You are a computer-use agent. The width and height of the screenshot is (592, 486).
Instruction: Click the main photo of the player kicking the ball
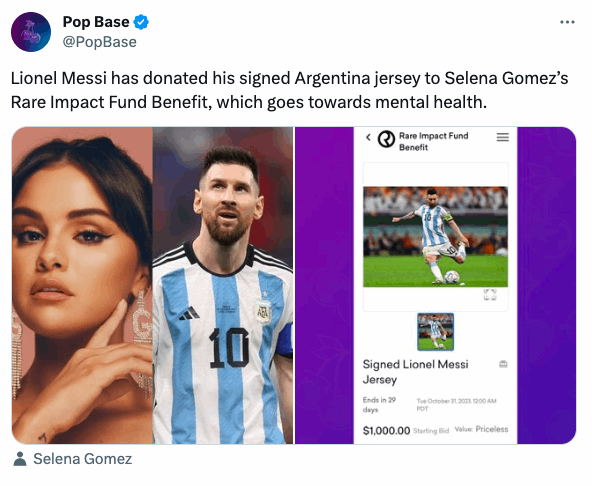point(435,237)
